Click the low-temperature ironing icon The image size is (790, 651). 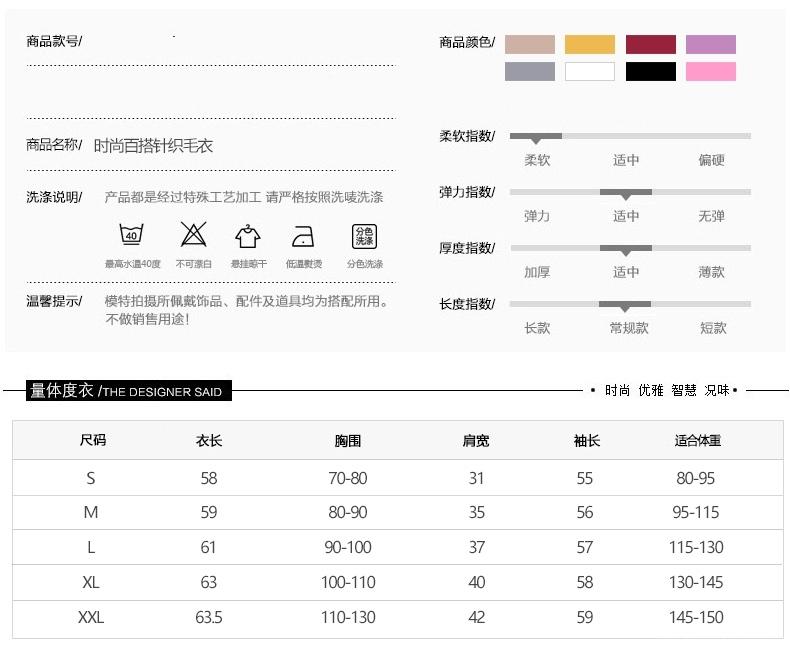click(x=303, y=237)
